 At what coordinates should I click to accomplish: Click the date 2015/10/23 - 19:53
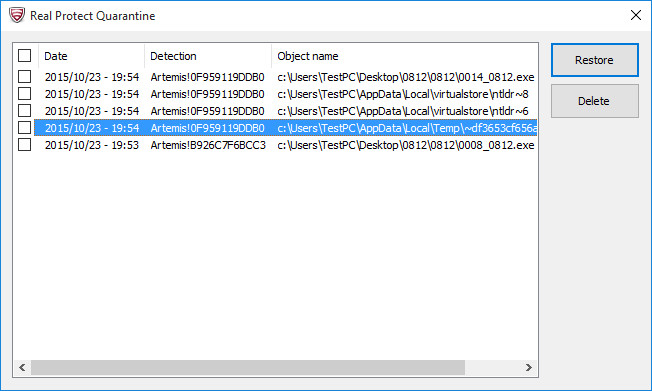point(92,145)
